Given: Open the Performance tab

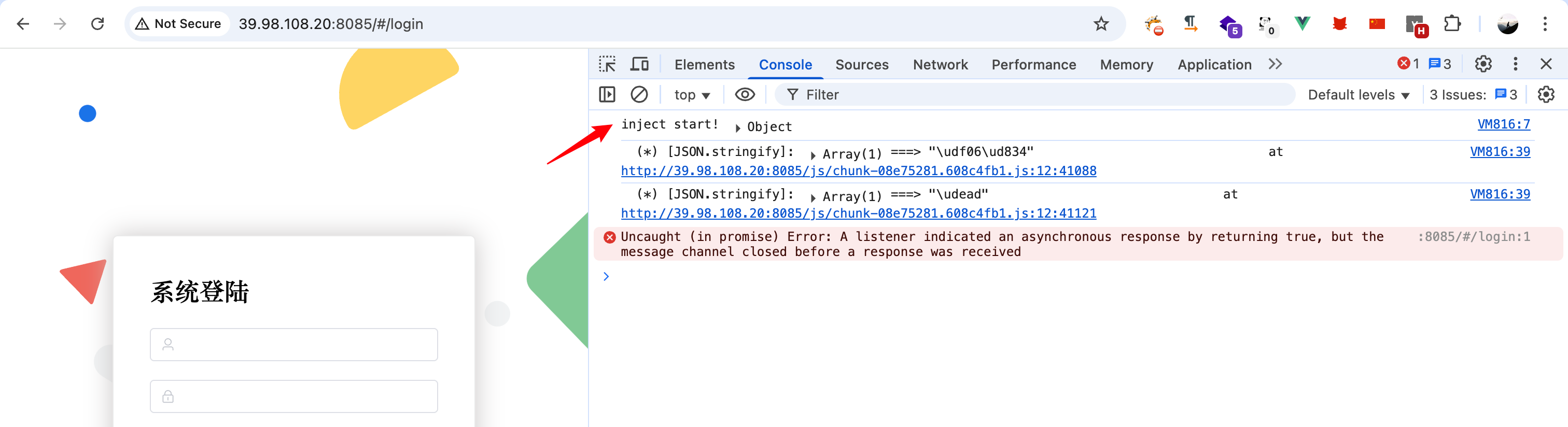Looking at the screenshot, I should 1033,64.
